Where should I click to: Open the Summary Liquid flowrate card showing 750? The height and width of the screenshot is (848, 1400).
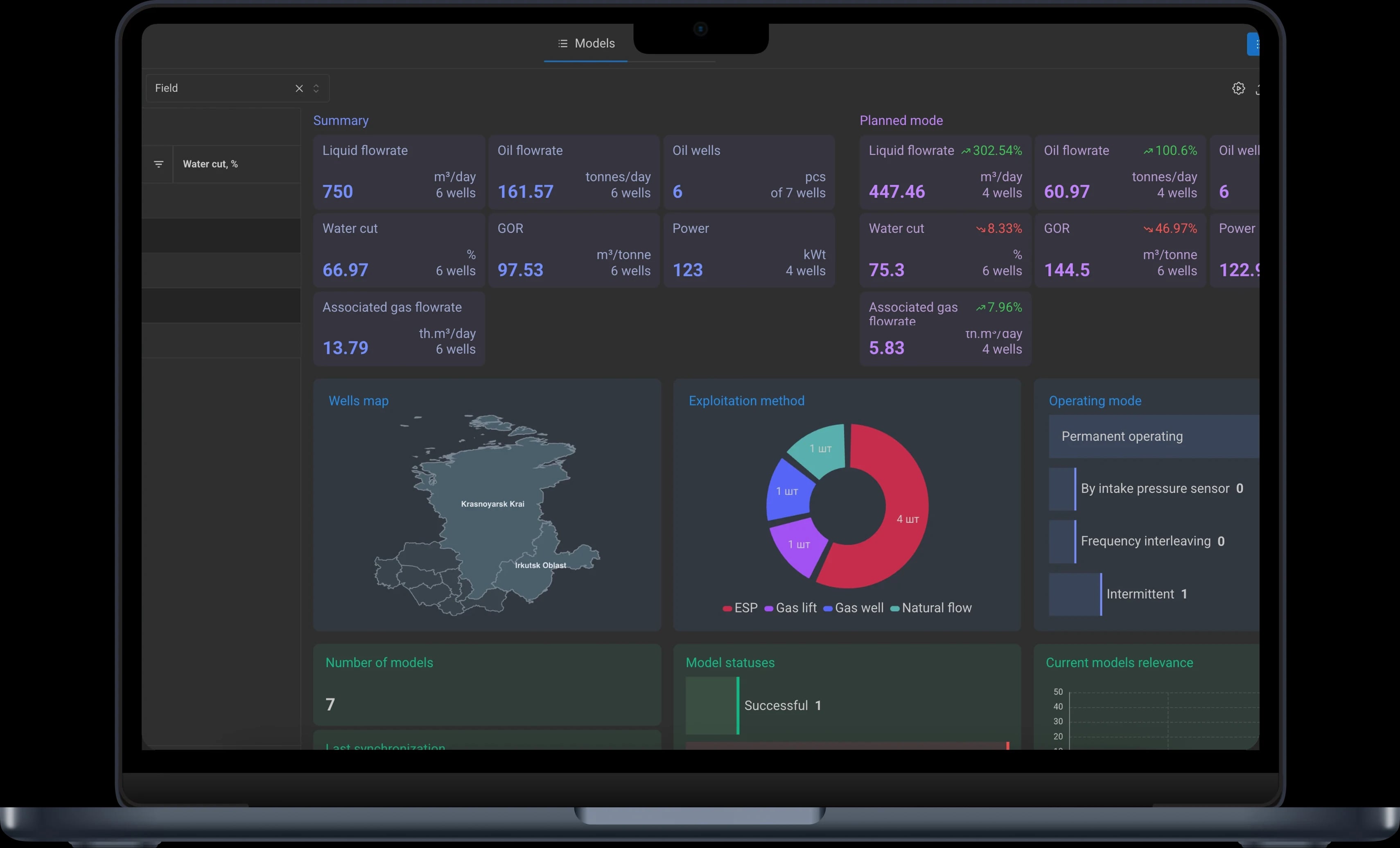tap(399, 173)
